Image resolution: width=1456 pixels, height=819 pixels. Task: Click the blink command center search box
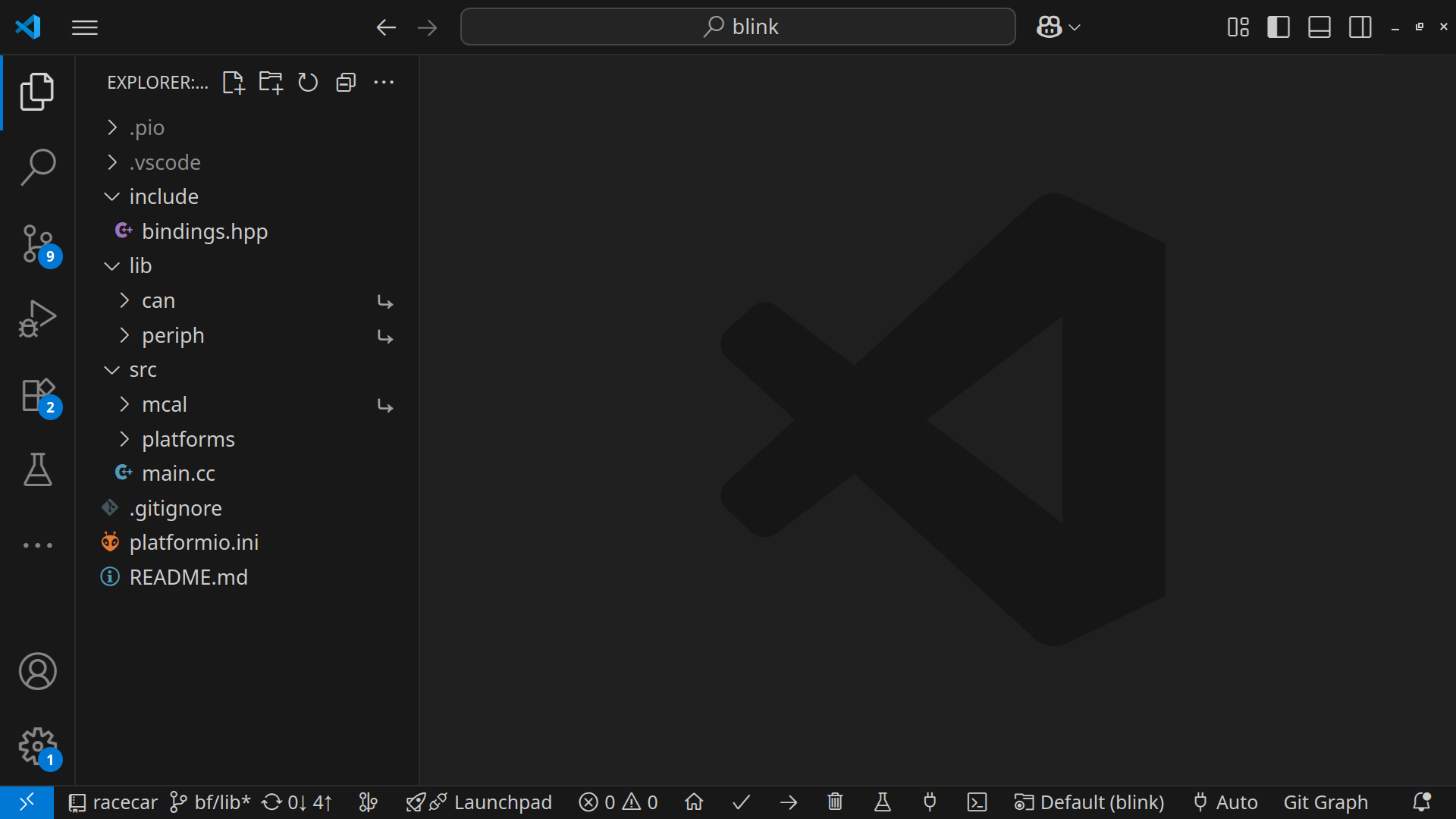point(738,27)
